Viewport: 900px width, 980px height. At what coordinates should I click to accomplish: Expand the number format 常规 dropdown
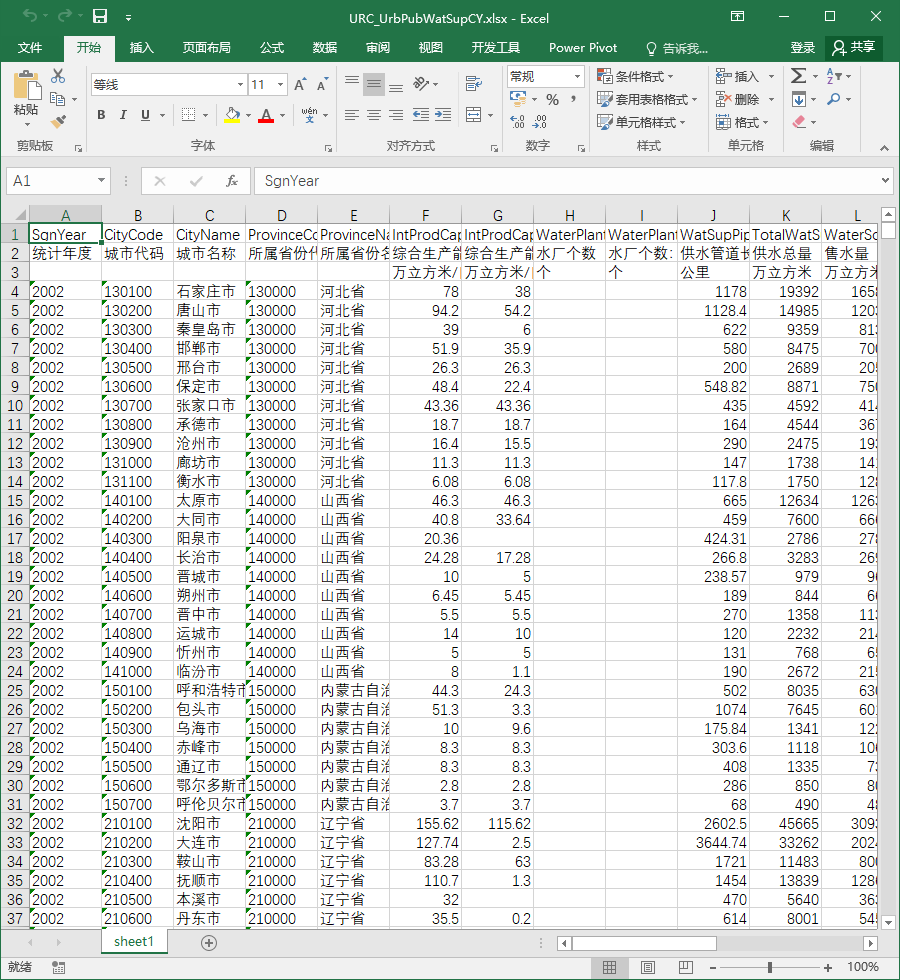577,76
